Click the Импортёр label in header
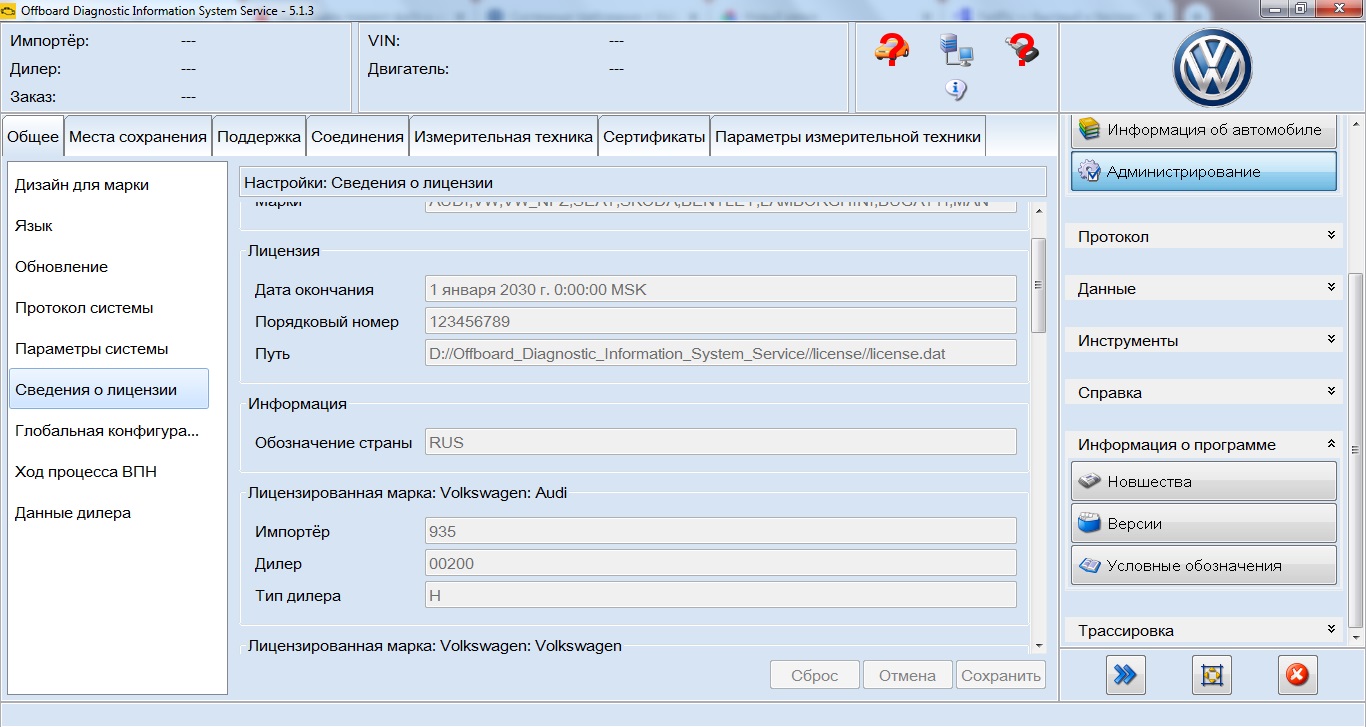This screenshot has height=727, width=1366. [50, 41]
